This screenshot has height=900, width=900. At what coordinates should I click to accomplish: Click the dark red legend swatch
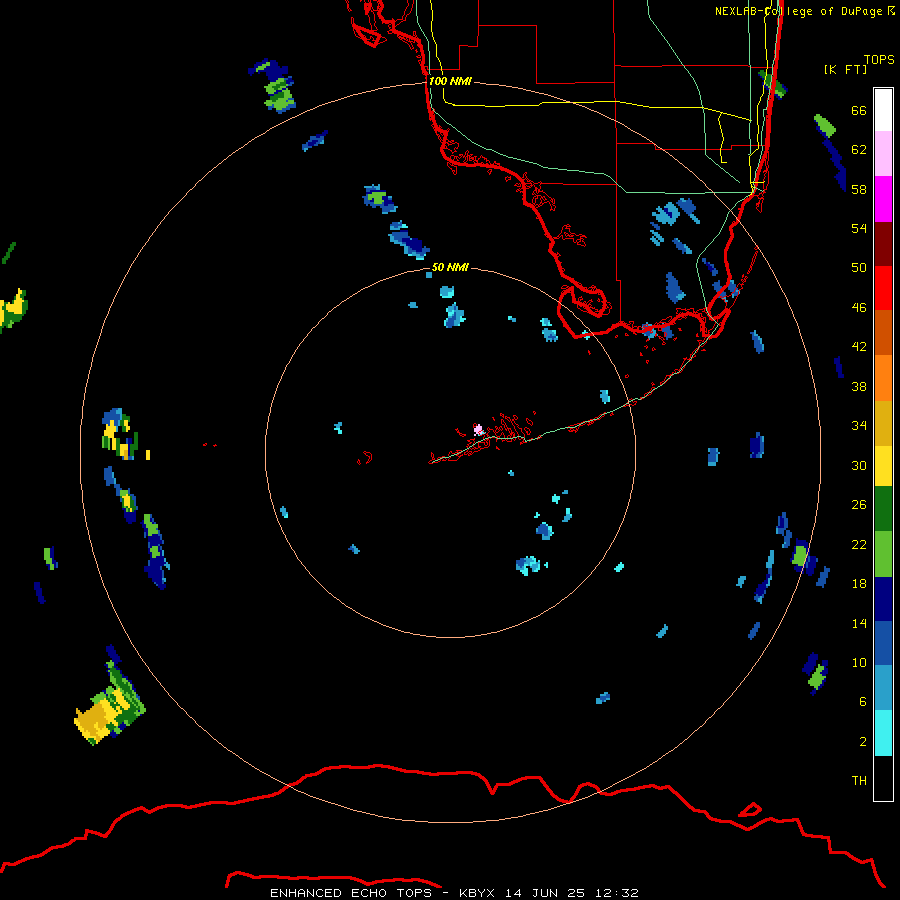(883, 243)
